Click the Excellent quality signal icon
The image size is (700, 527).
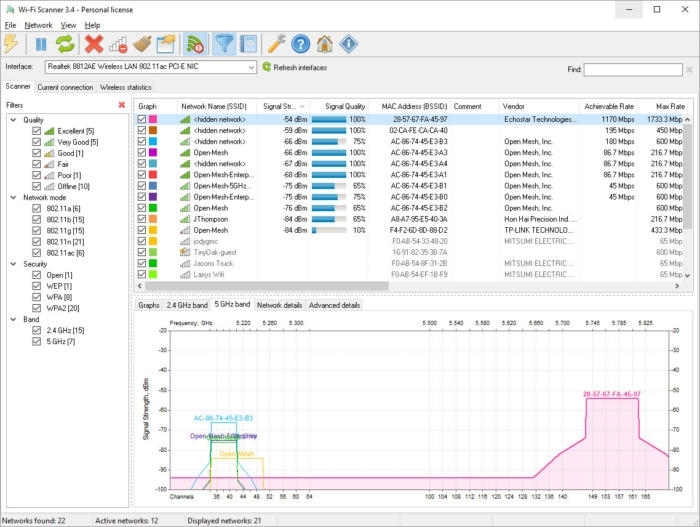(49, 131)
